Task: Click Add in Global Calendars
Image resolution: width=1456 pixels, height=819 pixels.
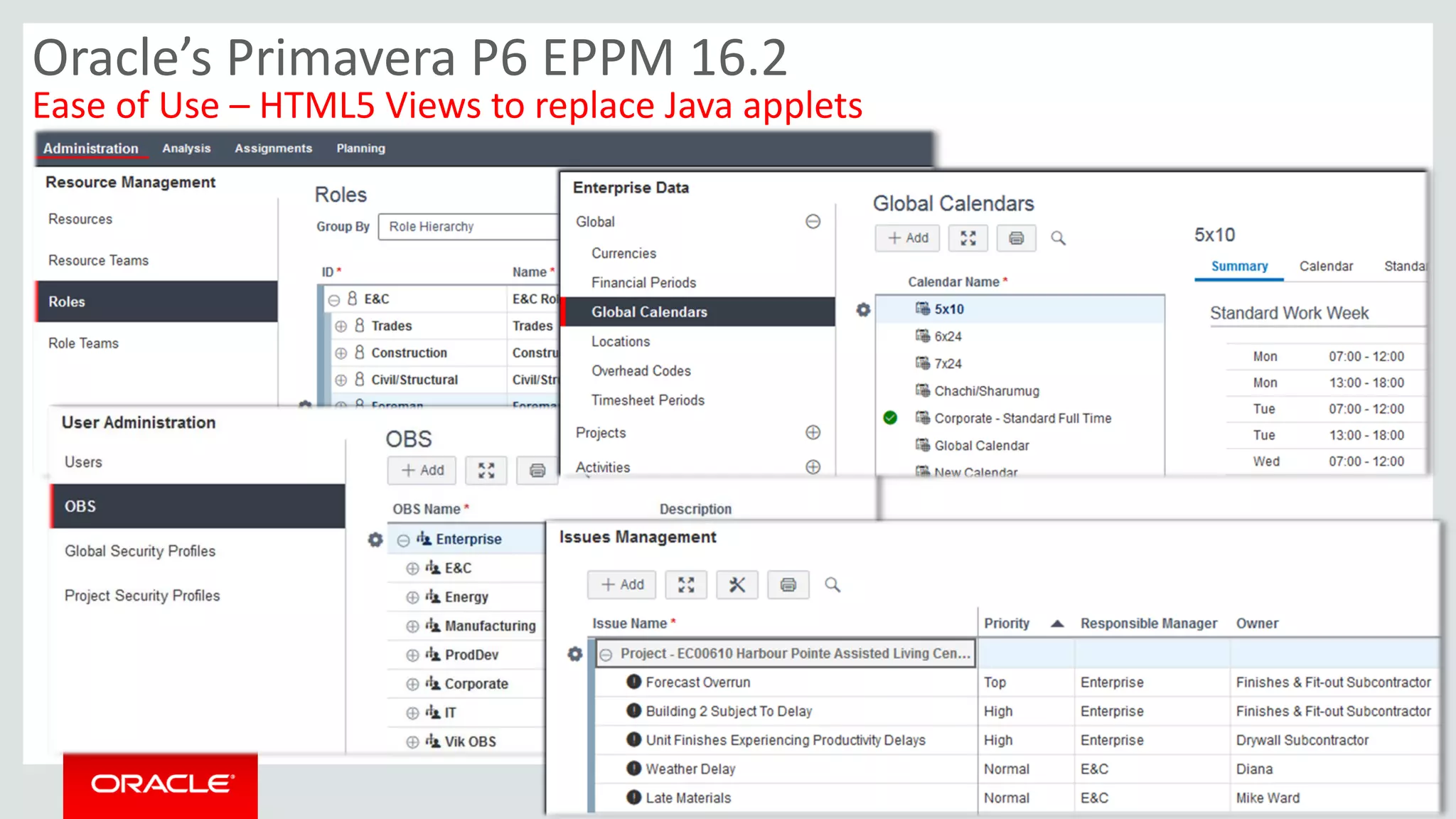Action: pyautogui.click(x=908, y=238)
